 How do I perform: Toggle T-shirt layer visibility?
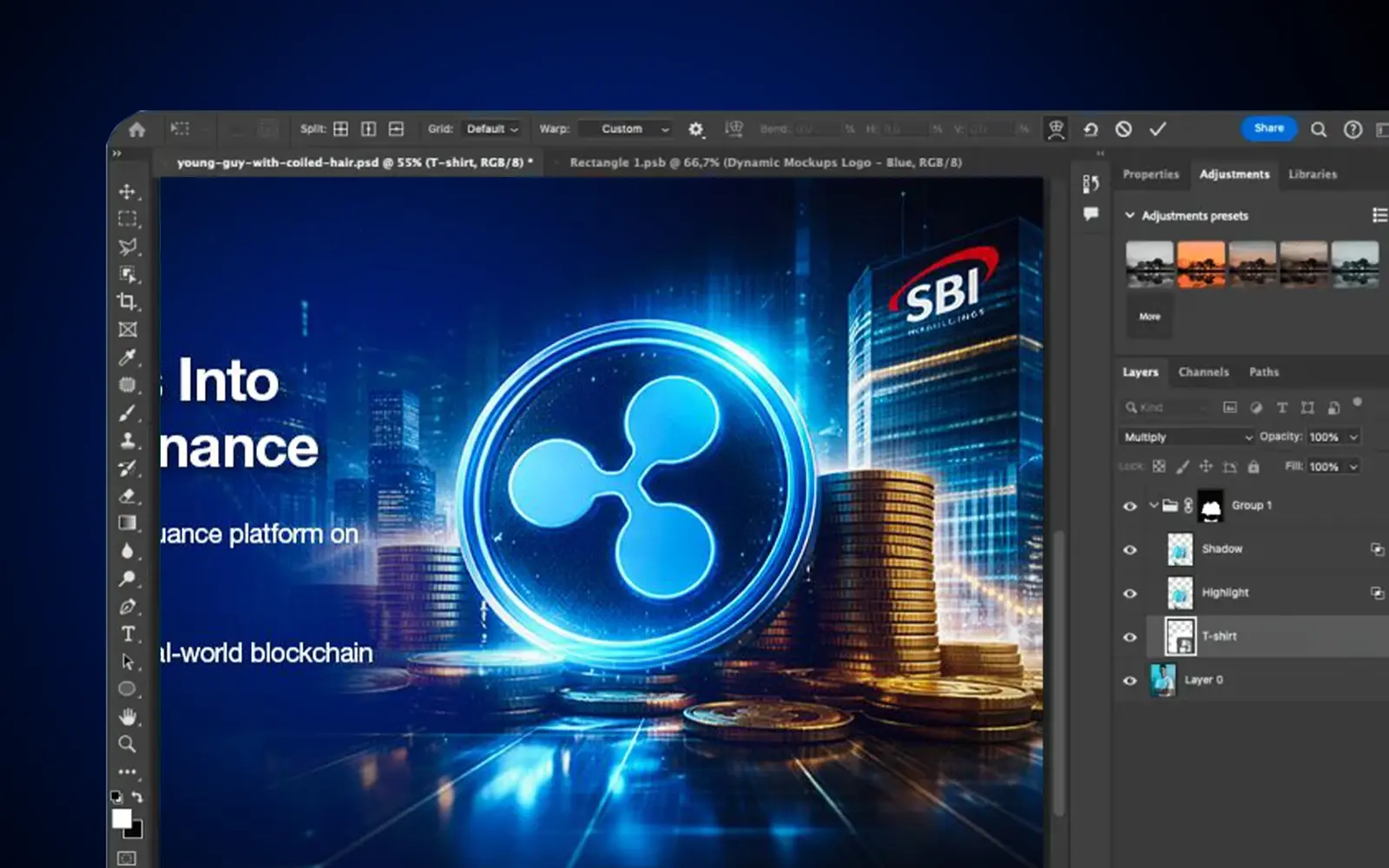(x=1130, y=637)
